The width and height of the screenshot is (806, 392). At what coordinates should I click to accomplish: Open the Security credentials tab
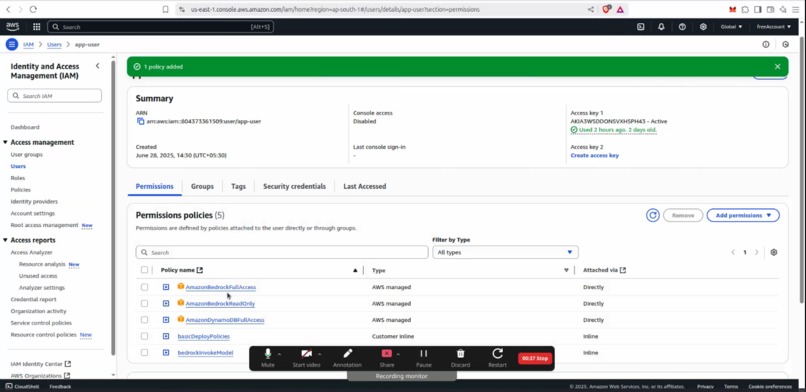(295, 186)
